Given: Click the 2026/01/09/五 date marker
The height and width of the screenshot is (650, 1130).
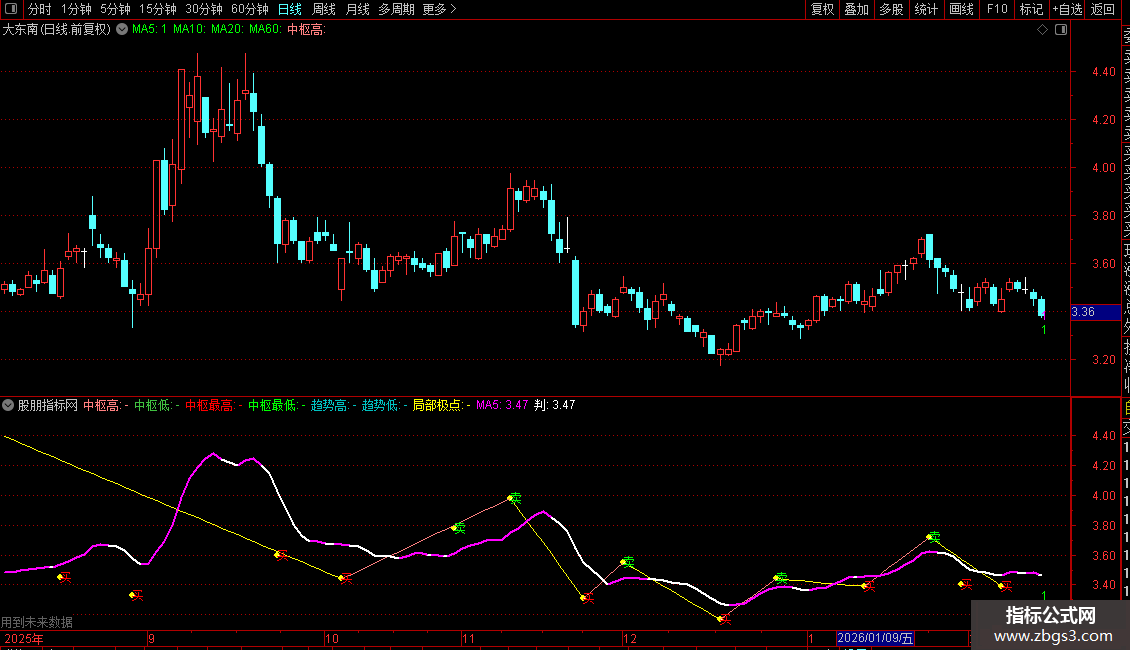Looking at the screenshot, I should click(x=875, y=638).
